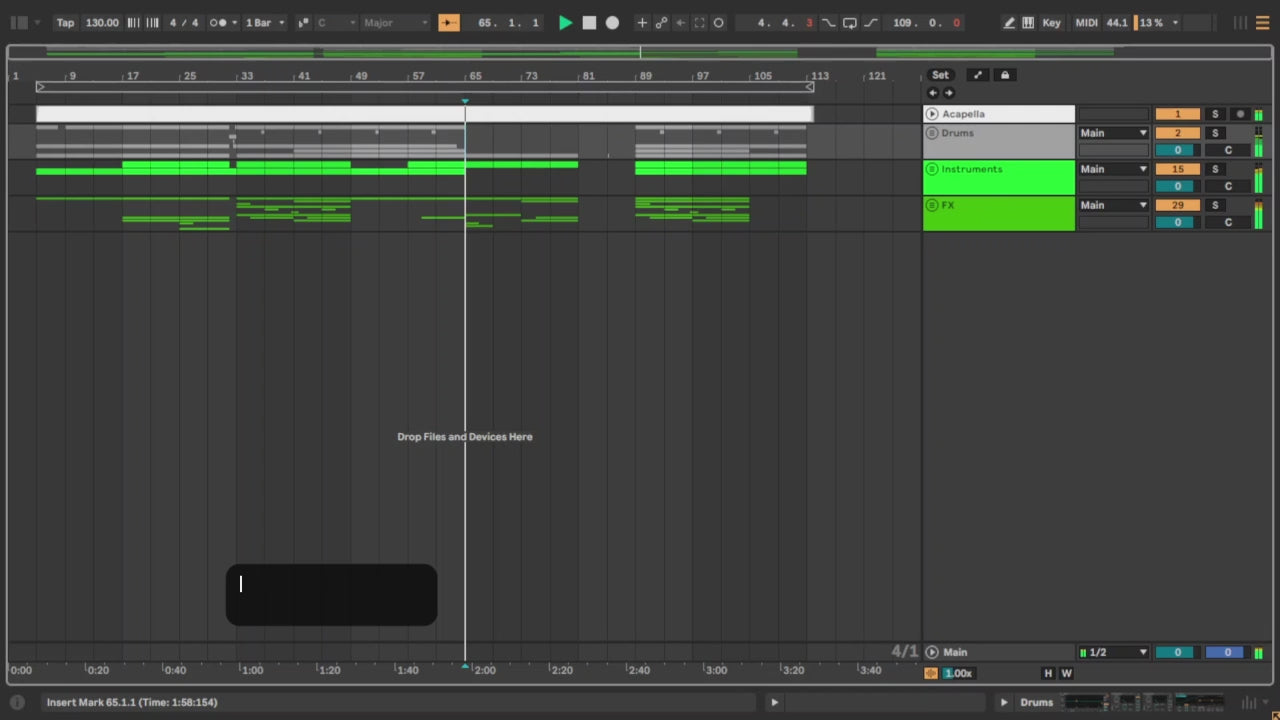Adjust the Instruments track volume slider
This screenshot has height=720, width=1280.
click(x=1177, y=186)
